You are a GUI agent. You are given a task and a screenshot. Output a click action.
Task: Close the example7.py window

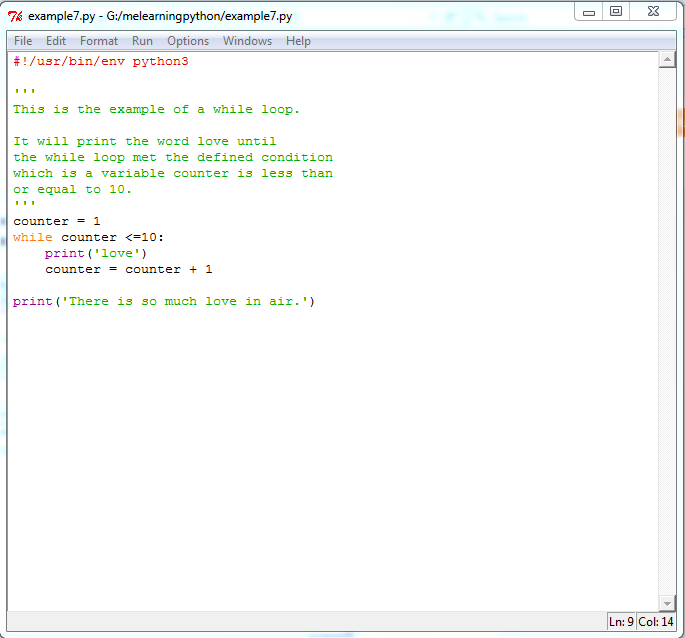point(653,12)
